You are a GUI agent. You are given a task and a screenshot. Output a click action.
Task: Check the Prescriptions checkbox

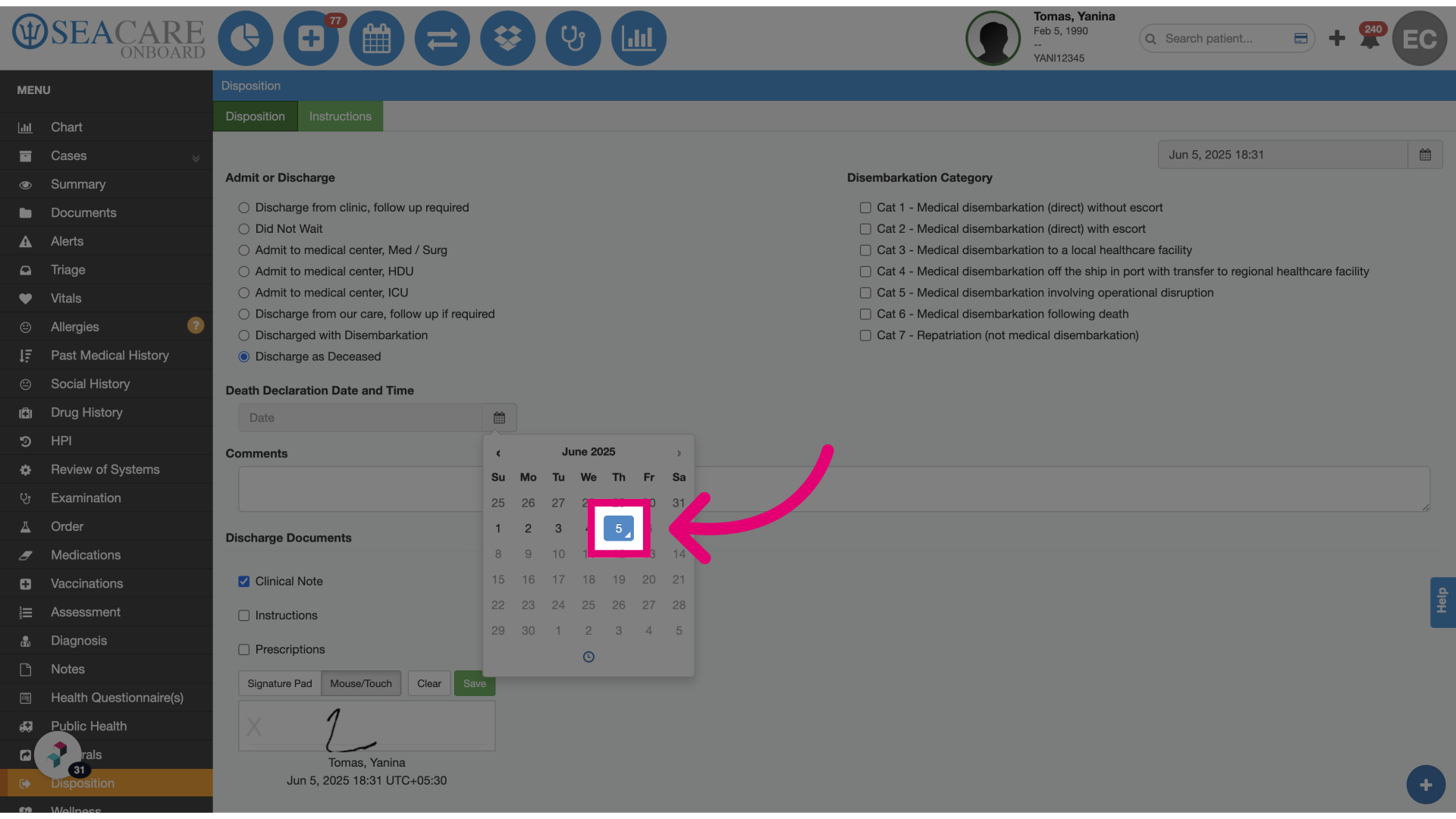[x=243, y=650]
